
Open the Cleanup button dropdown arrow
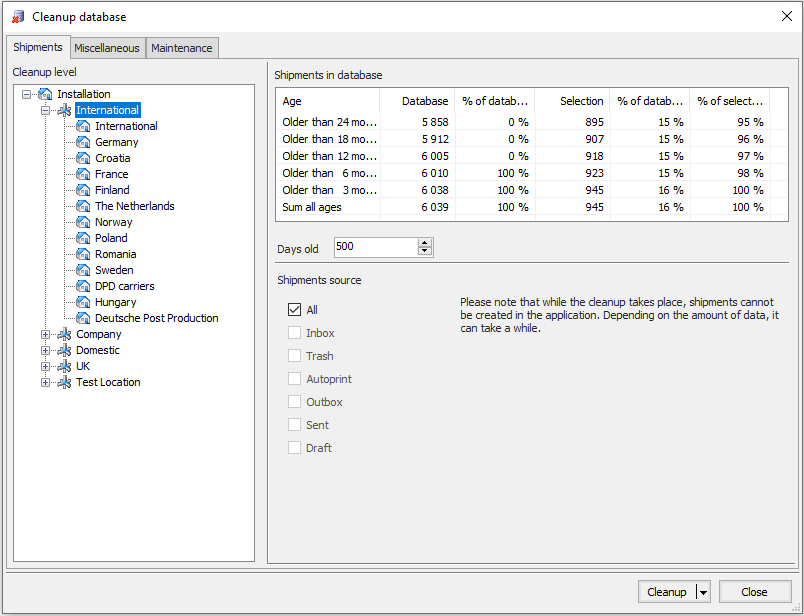tap(702, 591)
